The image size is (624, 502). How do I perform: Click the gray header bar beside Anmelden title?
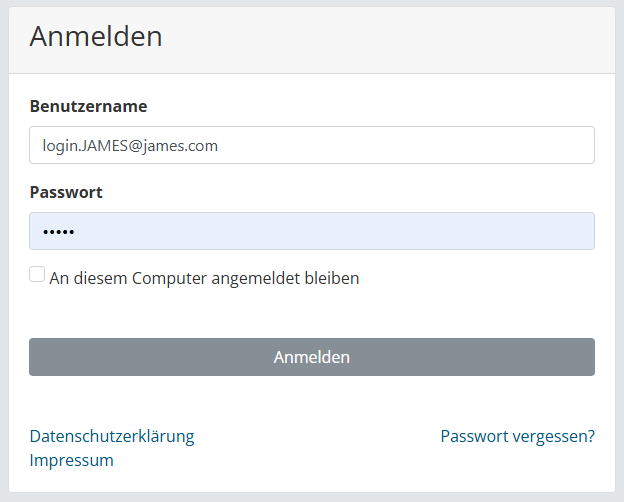pos(400,40)
